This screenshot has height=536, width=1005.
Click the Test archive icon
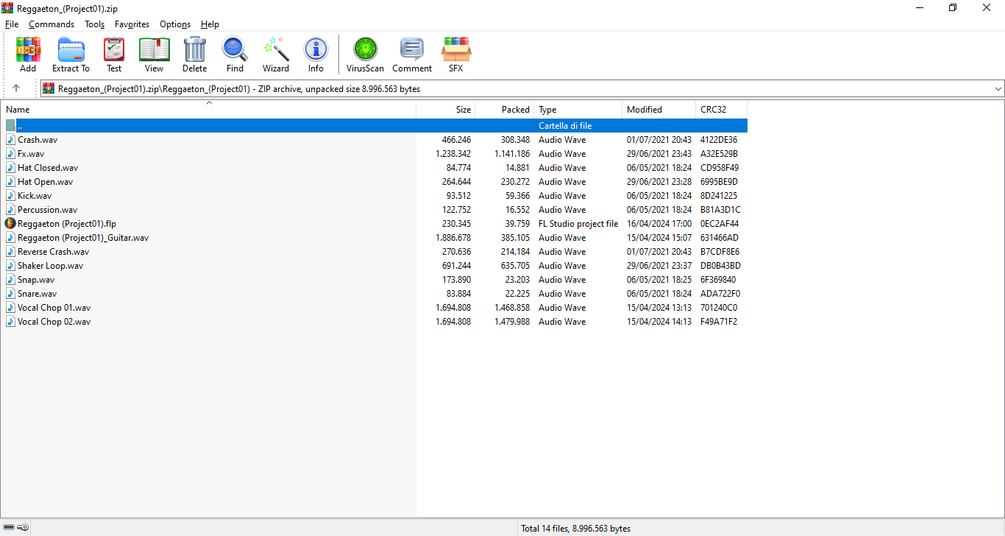point(114,54)
